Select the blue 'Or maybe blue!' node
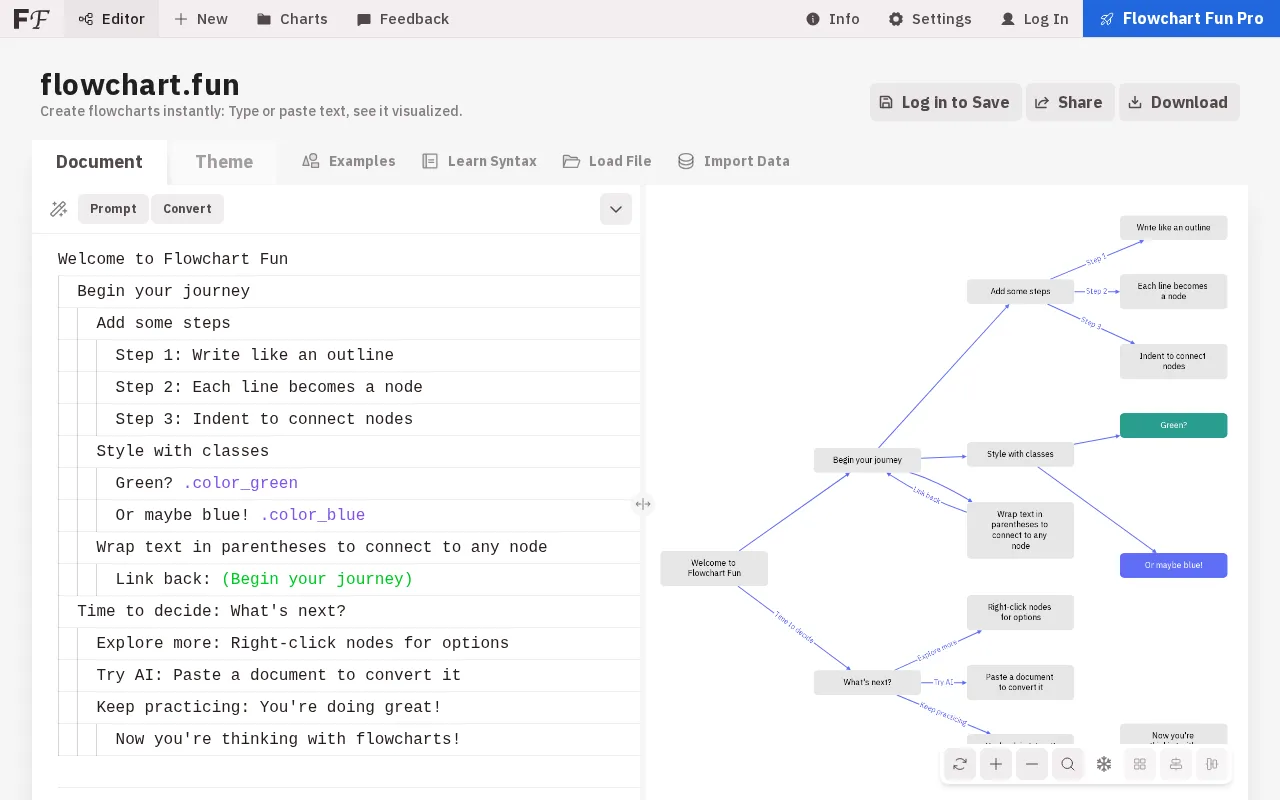The height and width of the screenshot is (800, 1280). [1173, 565]
